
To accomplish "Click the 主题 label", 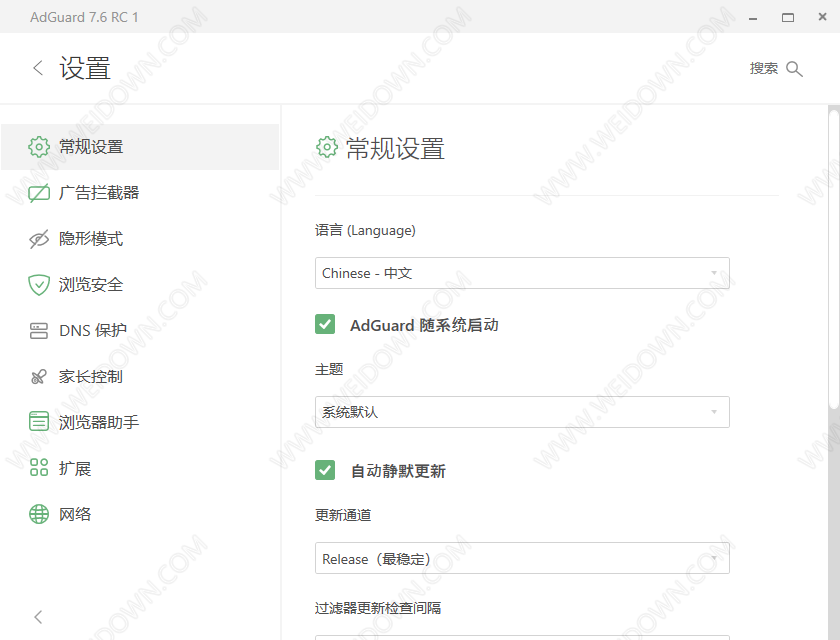I will pos(329,369).
